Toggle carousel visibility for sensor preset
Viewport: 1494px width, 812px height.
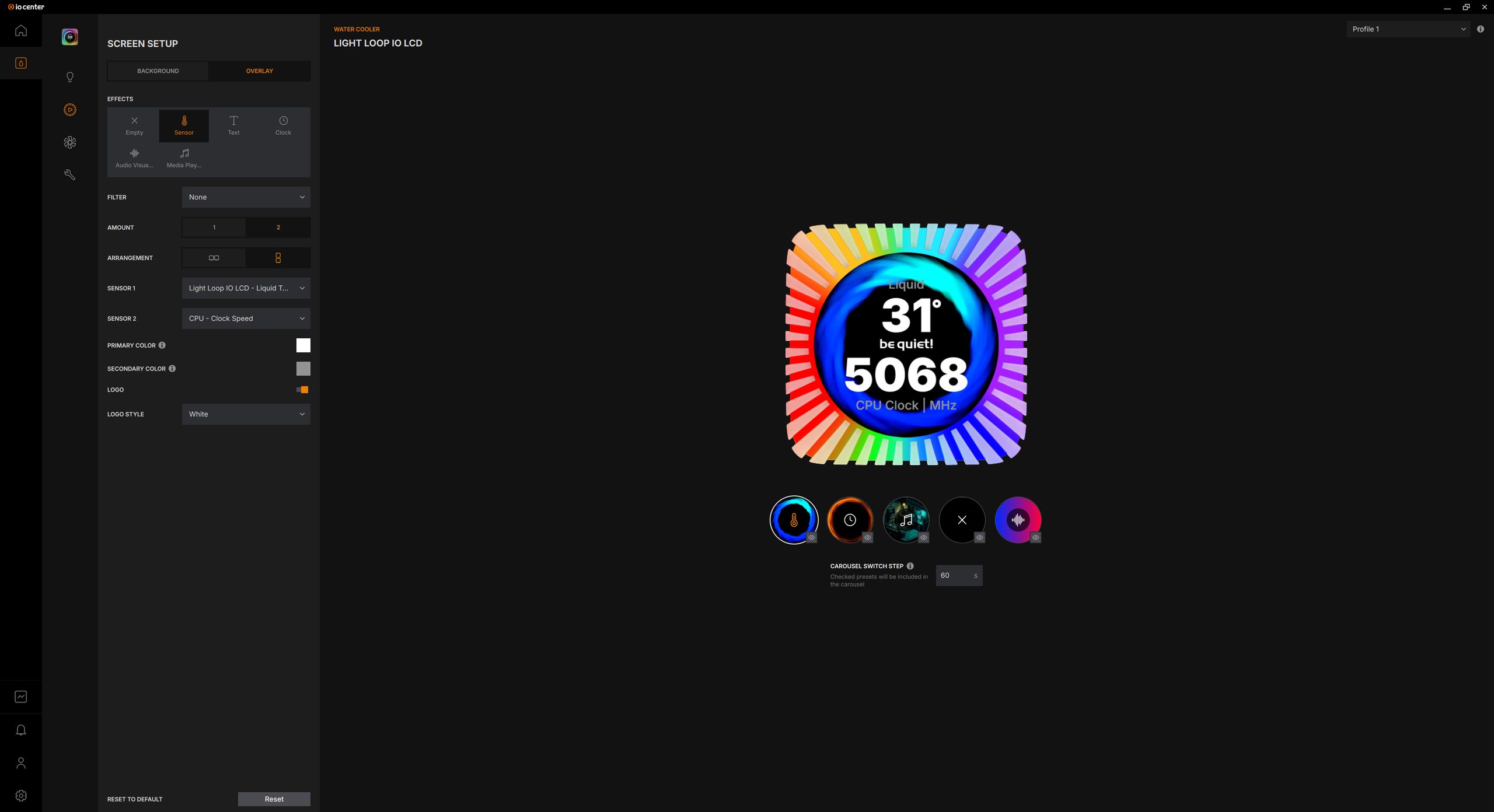point(812,538)
